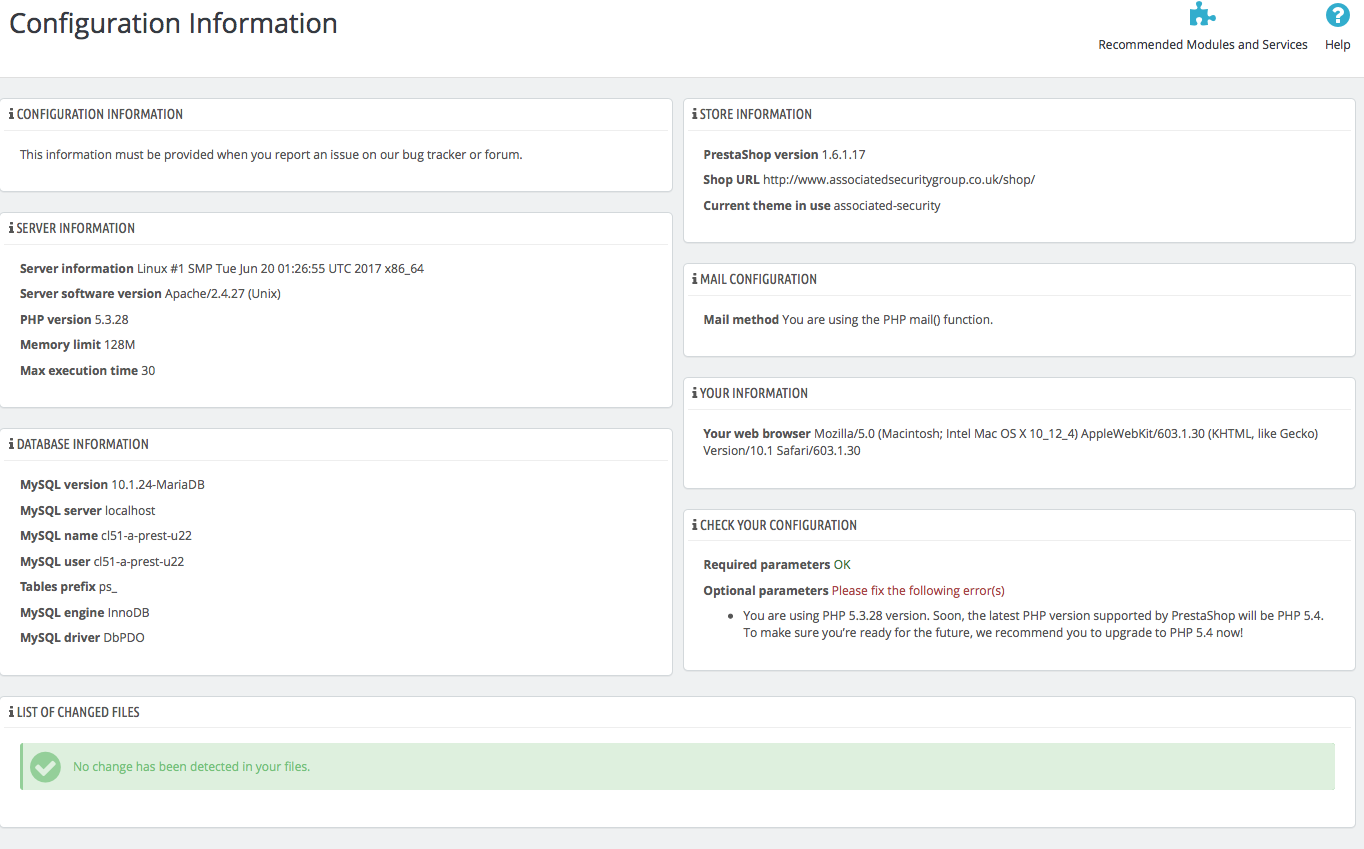Screen dimensions: 1364x849
Task: Click Your web browser Mozilla/5.0 user agent text
Action: [x=1011, y=442]
